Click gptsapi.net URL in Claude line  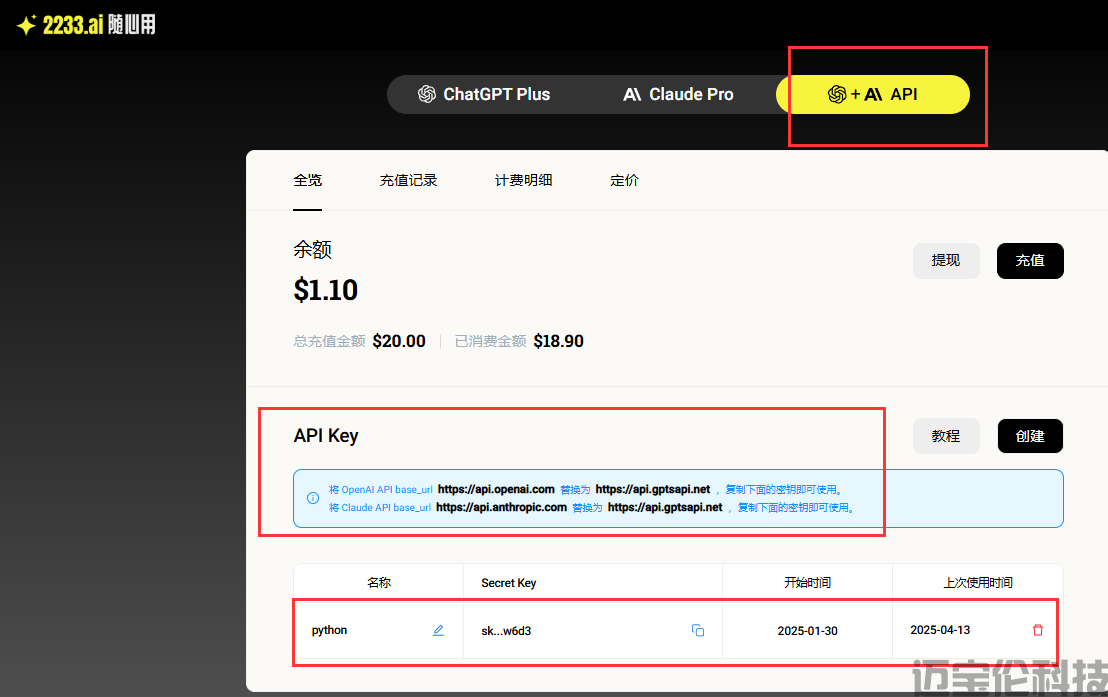coord(665,508)
